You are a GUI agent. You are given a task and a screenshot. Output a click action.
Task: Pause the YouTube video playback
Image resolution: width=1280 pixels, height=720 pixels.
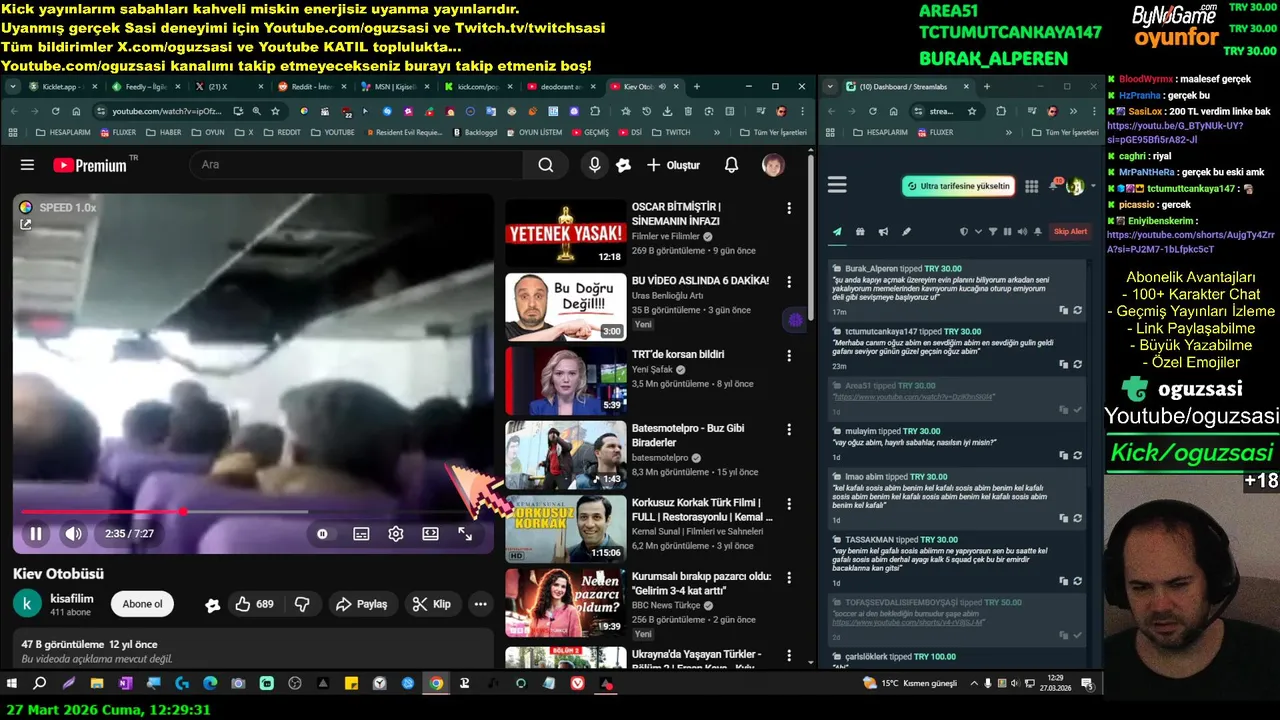click(x=36, y=534)
